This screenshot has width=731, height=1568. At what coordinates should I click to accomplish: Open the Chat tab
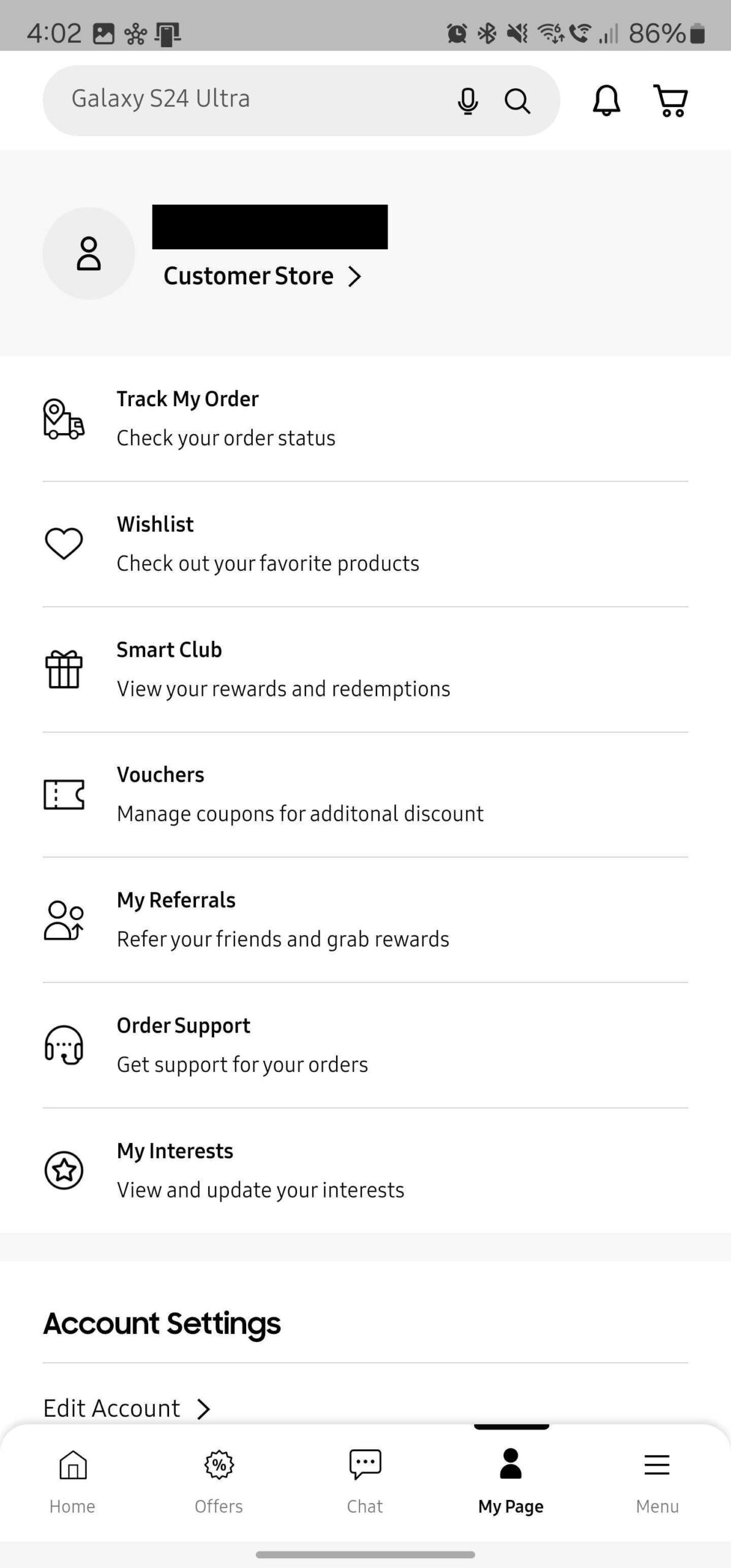tap(365, 1480)
